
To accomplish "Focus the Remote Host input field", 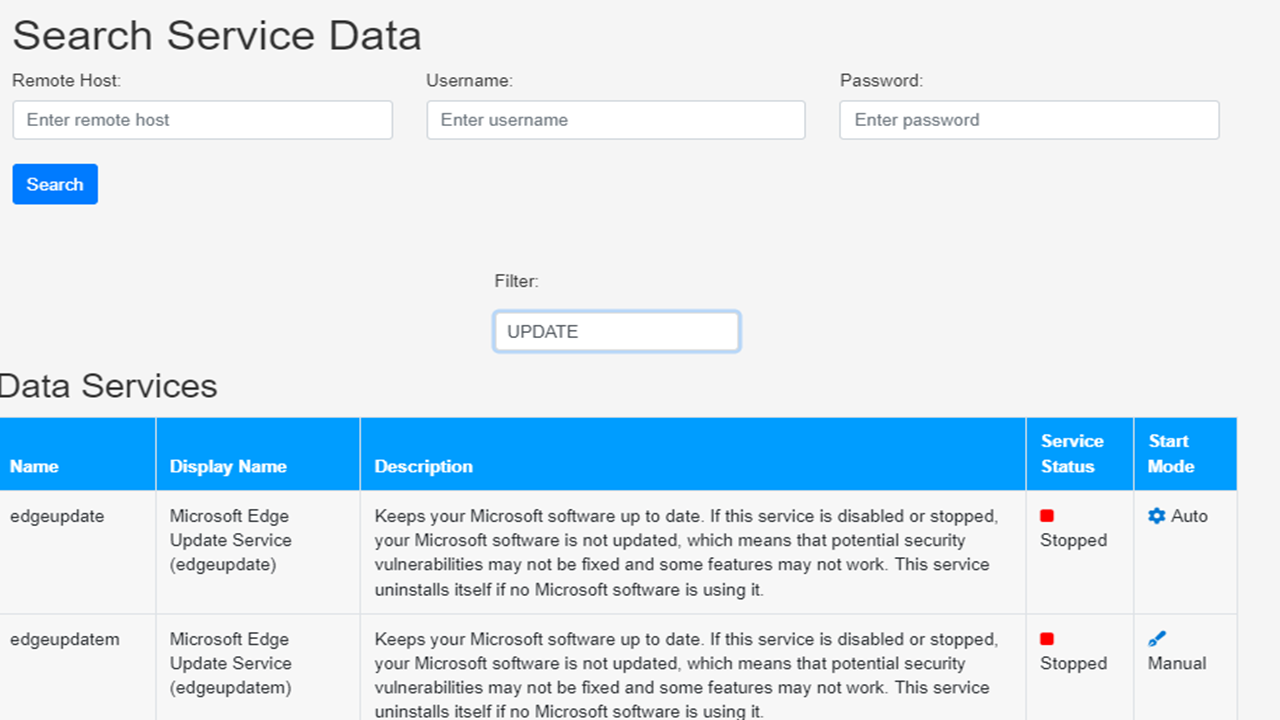I will (202, 120).
